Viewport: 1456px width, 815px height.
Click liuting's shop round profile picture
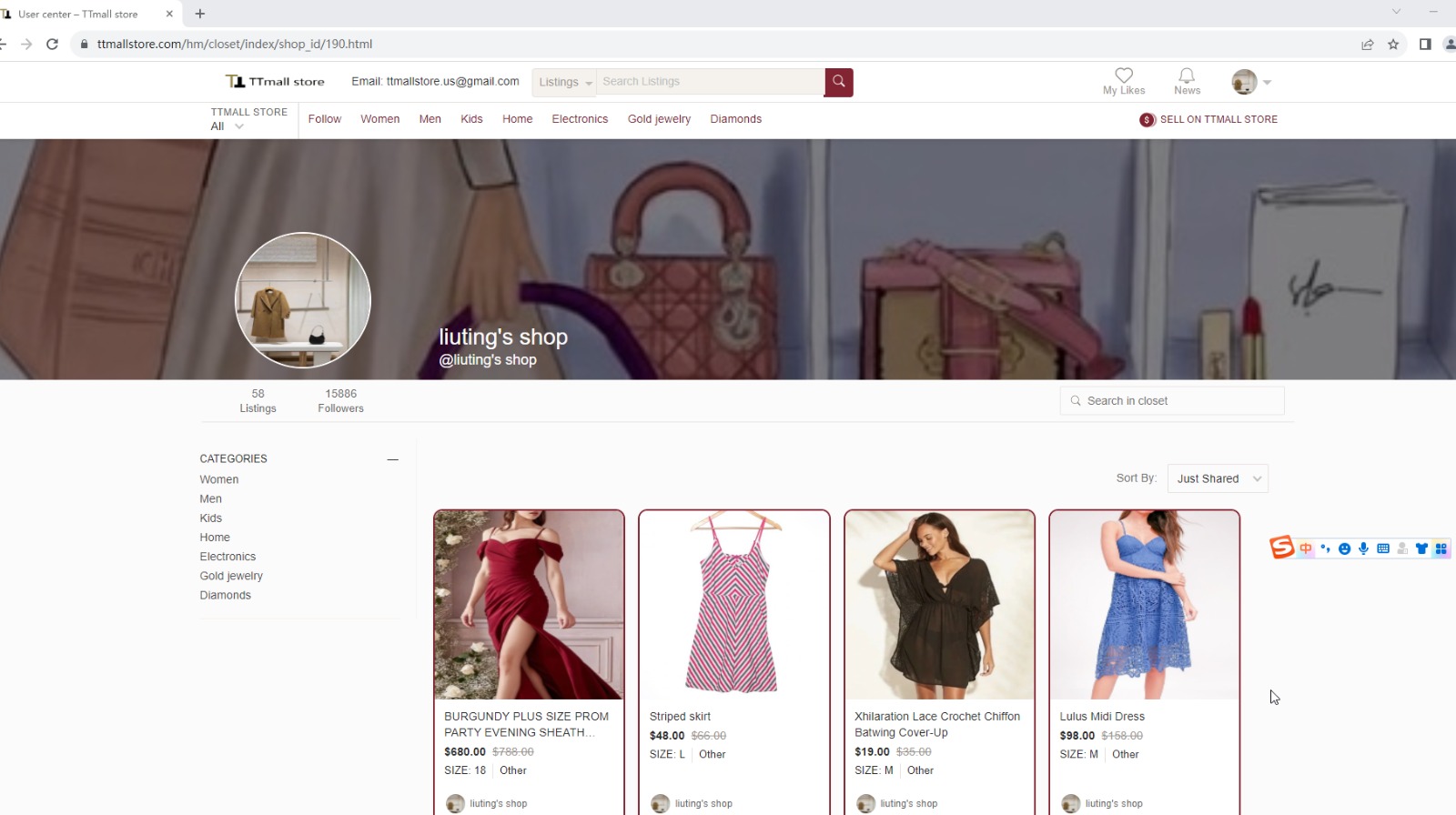click(303, 300)
